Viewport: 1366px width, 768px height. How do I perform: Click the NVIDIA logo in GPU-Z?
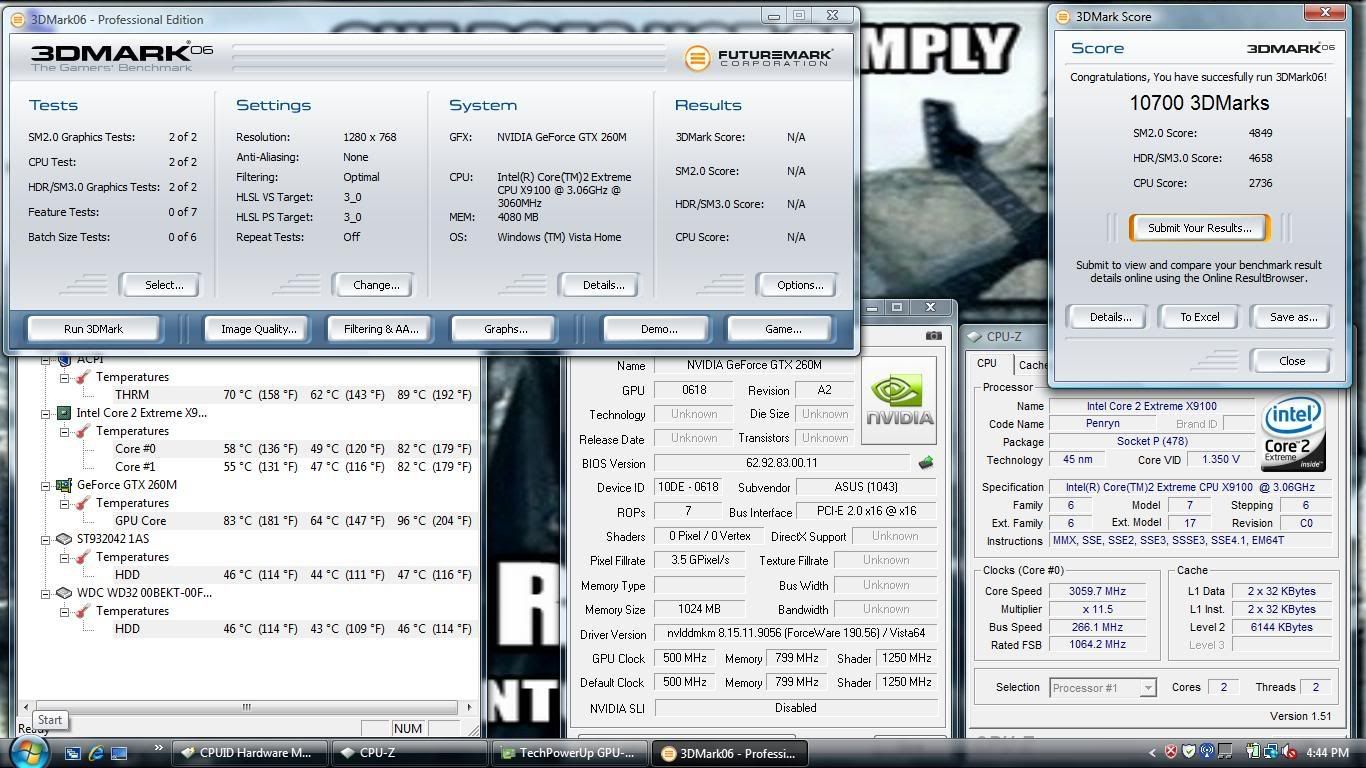tap(900, 401)
